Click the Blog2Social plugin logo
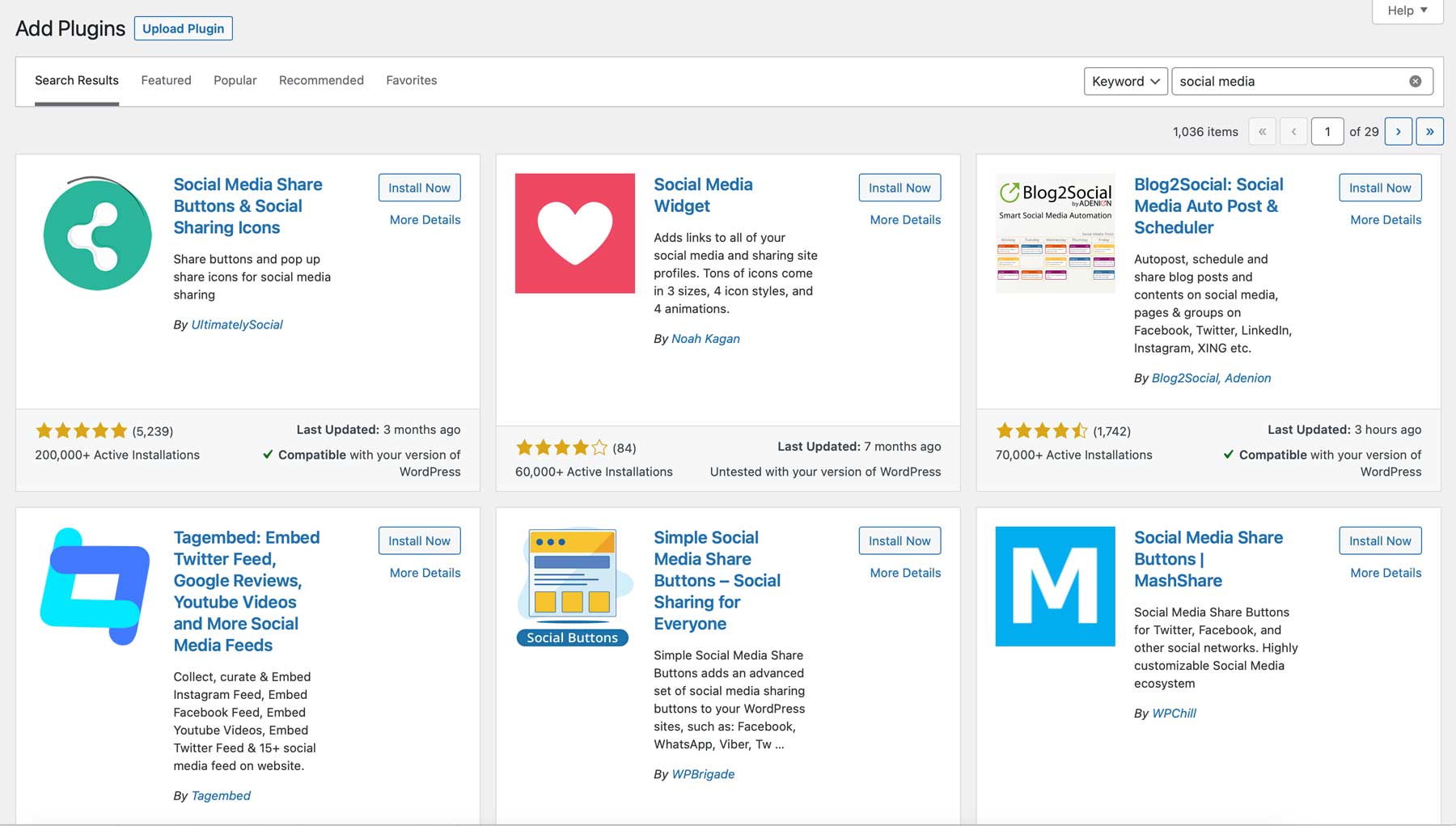The image size is (1456, 826). click(x=1055, y=233)
